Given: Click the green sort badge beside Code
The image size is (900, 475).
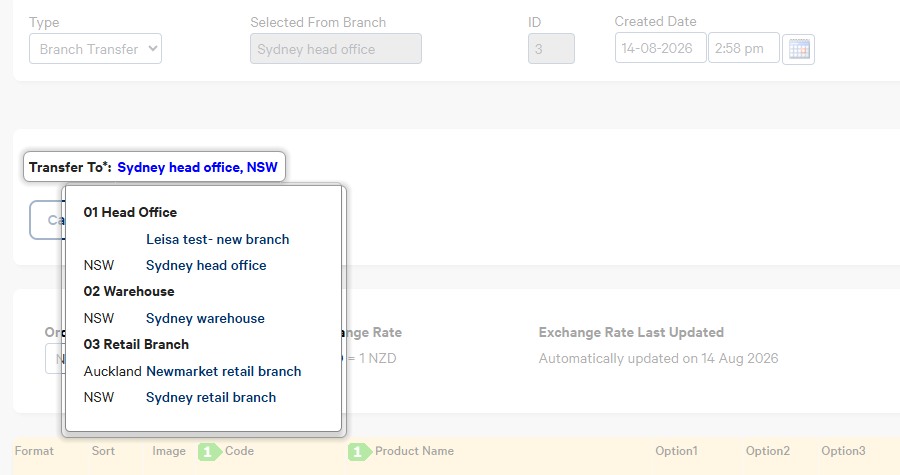Looking at the screenshot, I should pos(209,452).
